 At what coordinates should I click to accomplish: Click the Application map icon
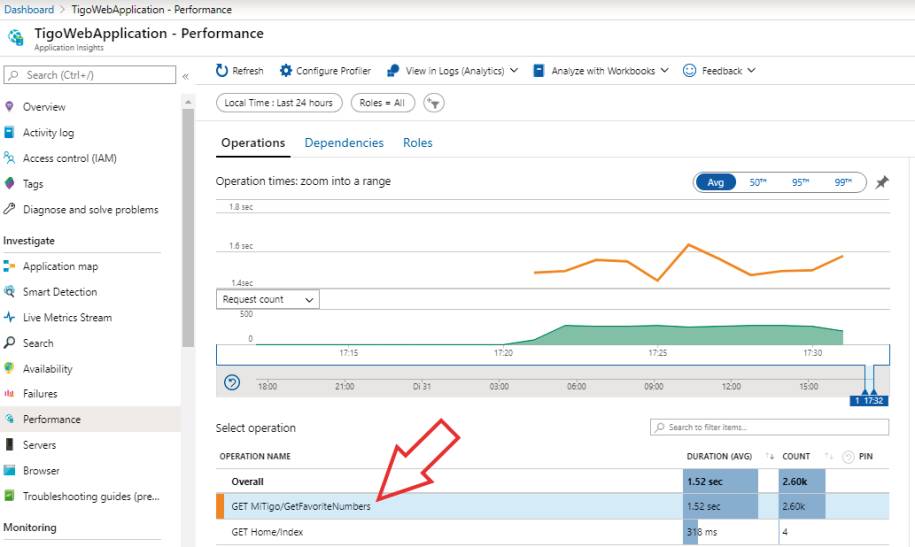click(x=9, y=266)
